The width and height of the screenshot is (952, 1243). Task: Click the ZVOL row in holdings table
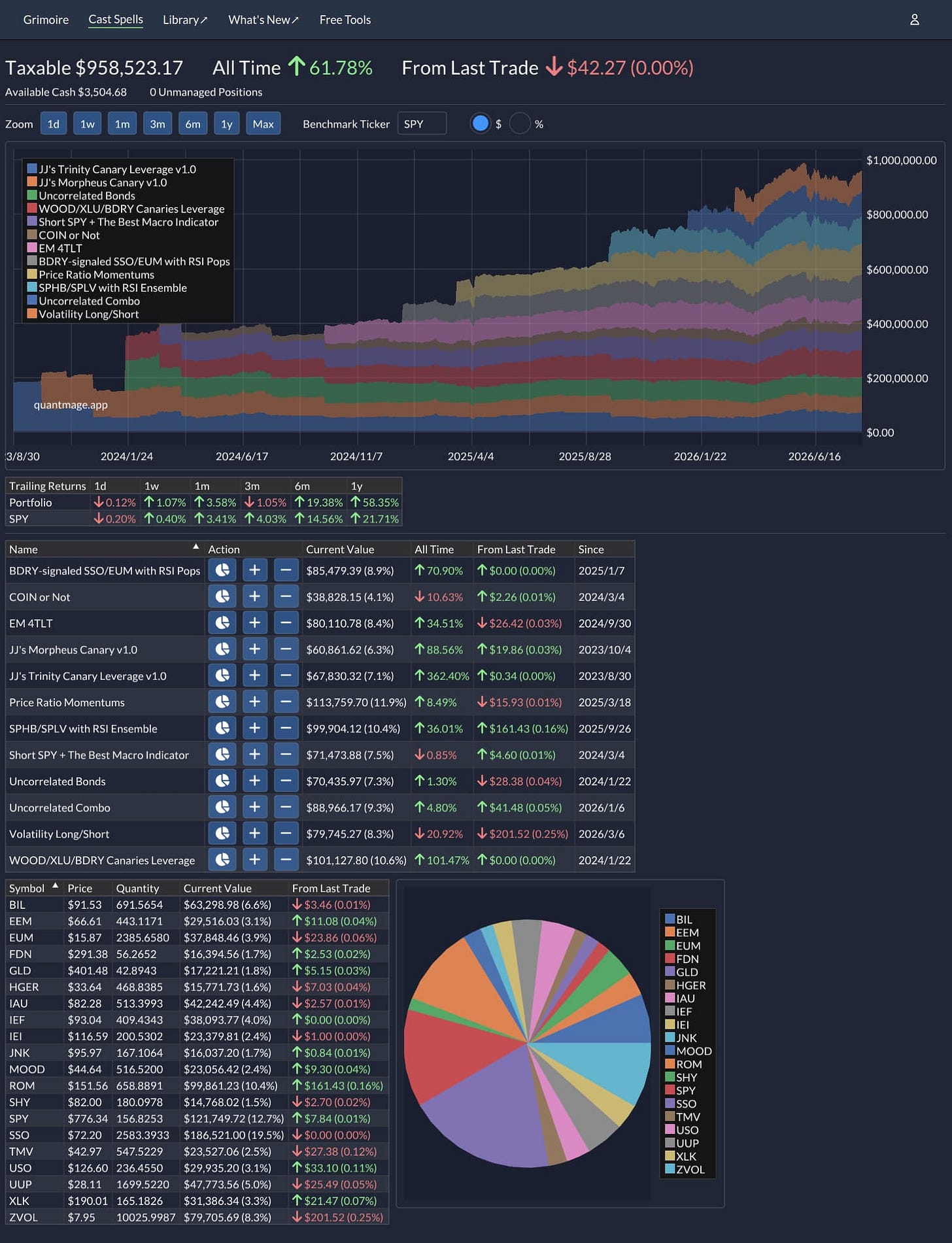coord(197,1217)
